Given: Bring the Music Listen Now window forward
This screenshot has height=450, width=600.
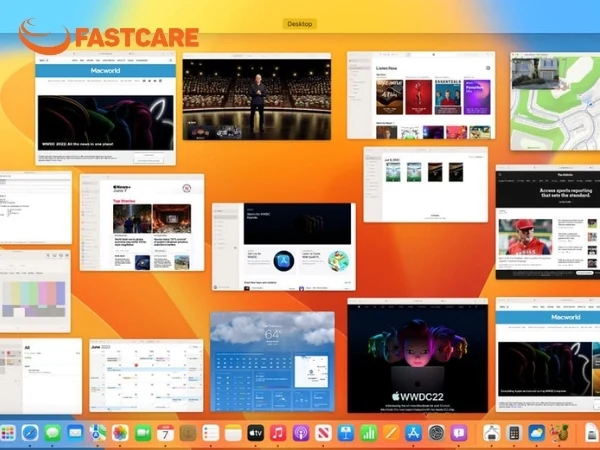Looking at the screenshot, I should coord(421,95).
